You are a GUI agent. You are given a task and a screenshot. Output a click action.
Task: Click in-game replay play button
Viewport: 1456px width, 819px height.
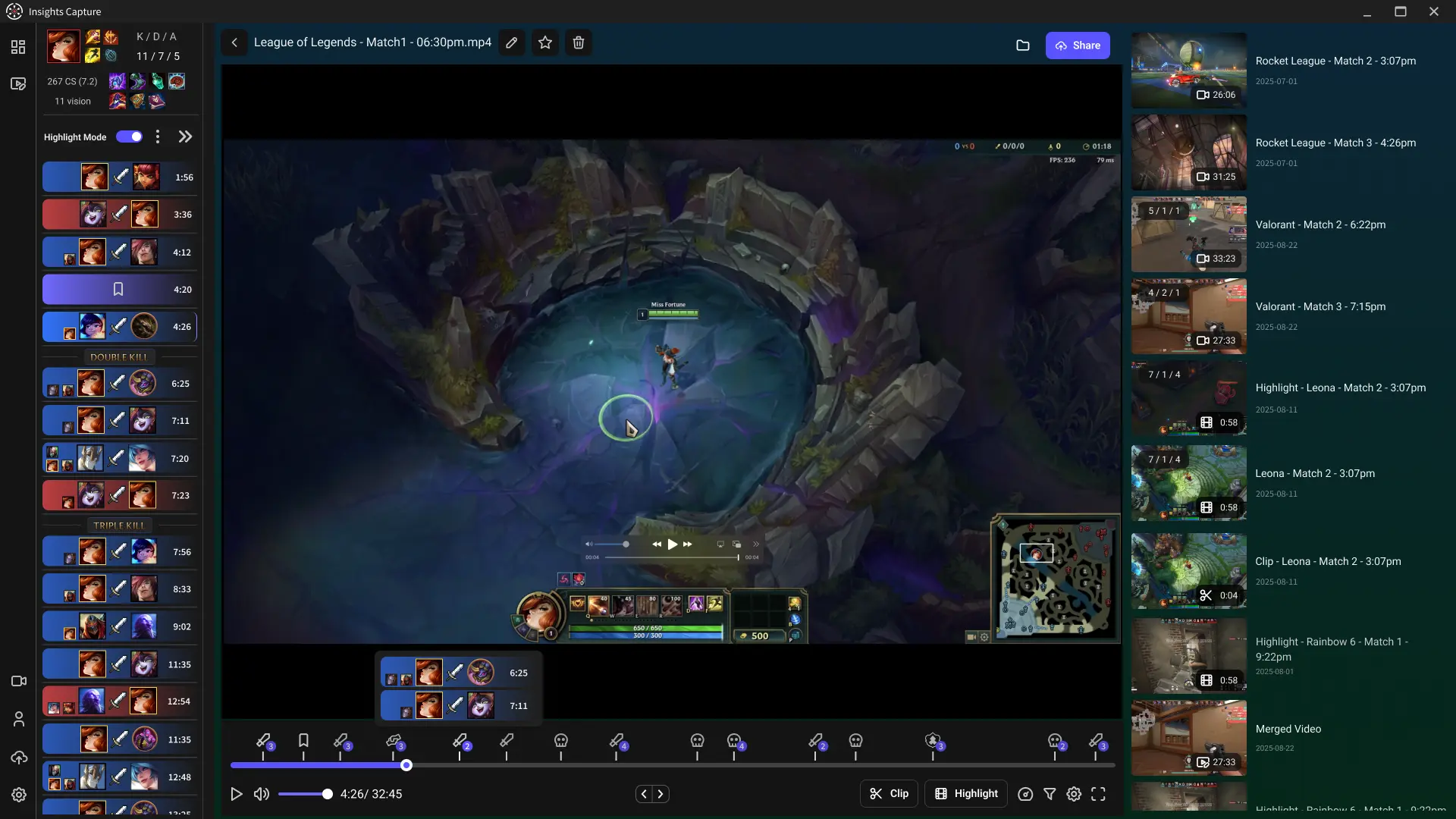672,544
